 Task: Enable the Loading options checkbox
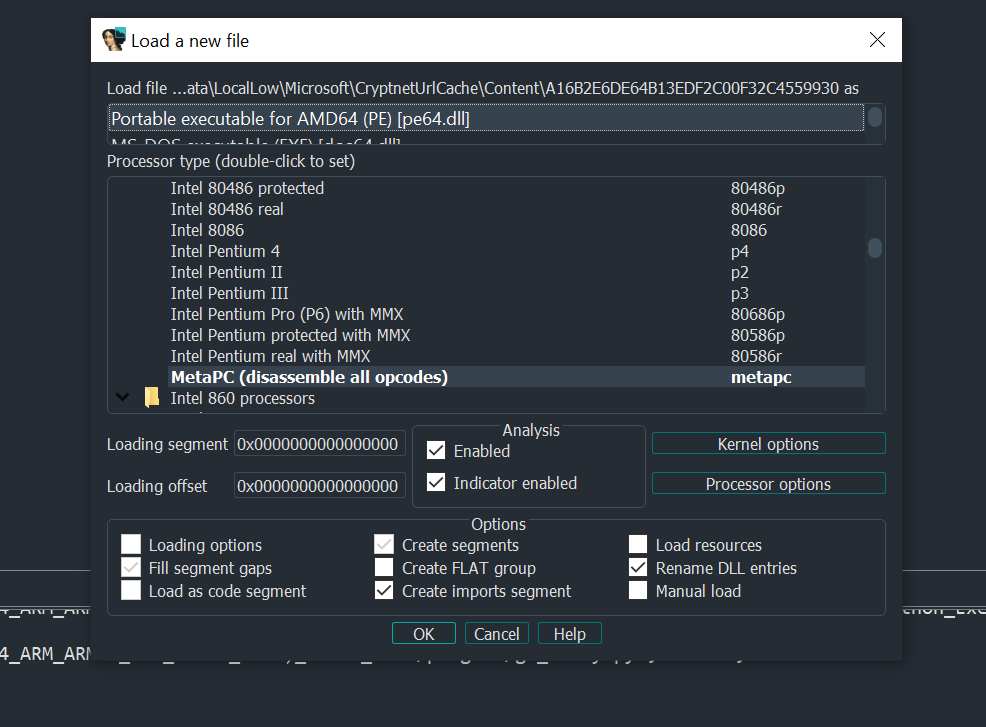(131, 545)
